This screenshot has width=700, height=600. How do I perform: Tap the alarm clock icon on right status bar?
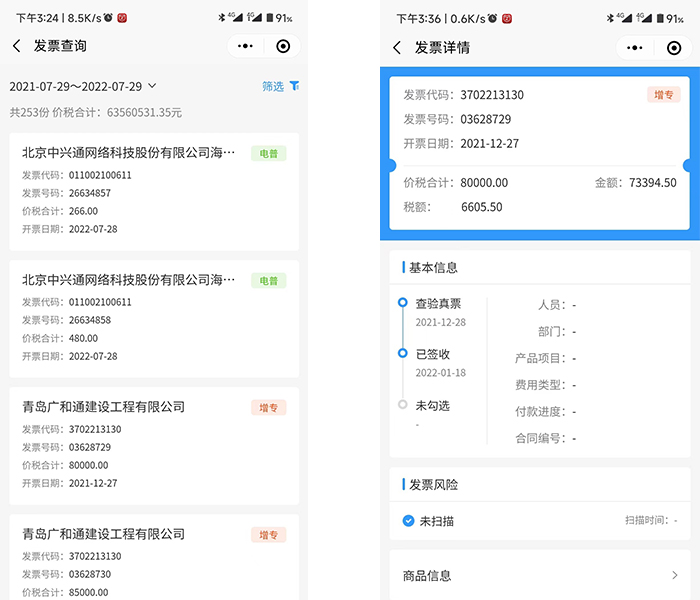point(492,19)
